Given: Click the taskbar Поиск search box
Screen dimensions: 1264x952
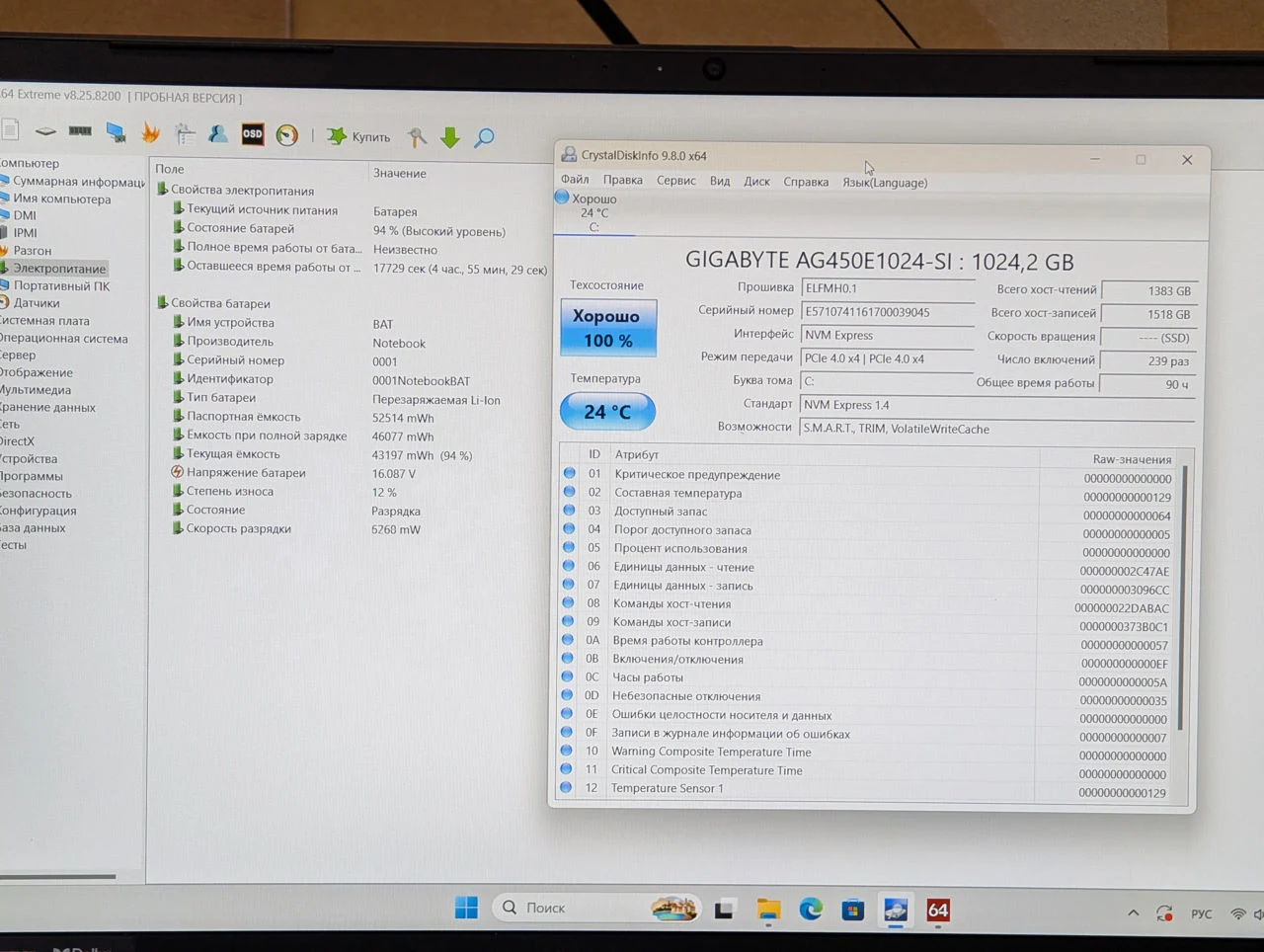Looking at the screenshot, I should [x=598, y=908].
